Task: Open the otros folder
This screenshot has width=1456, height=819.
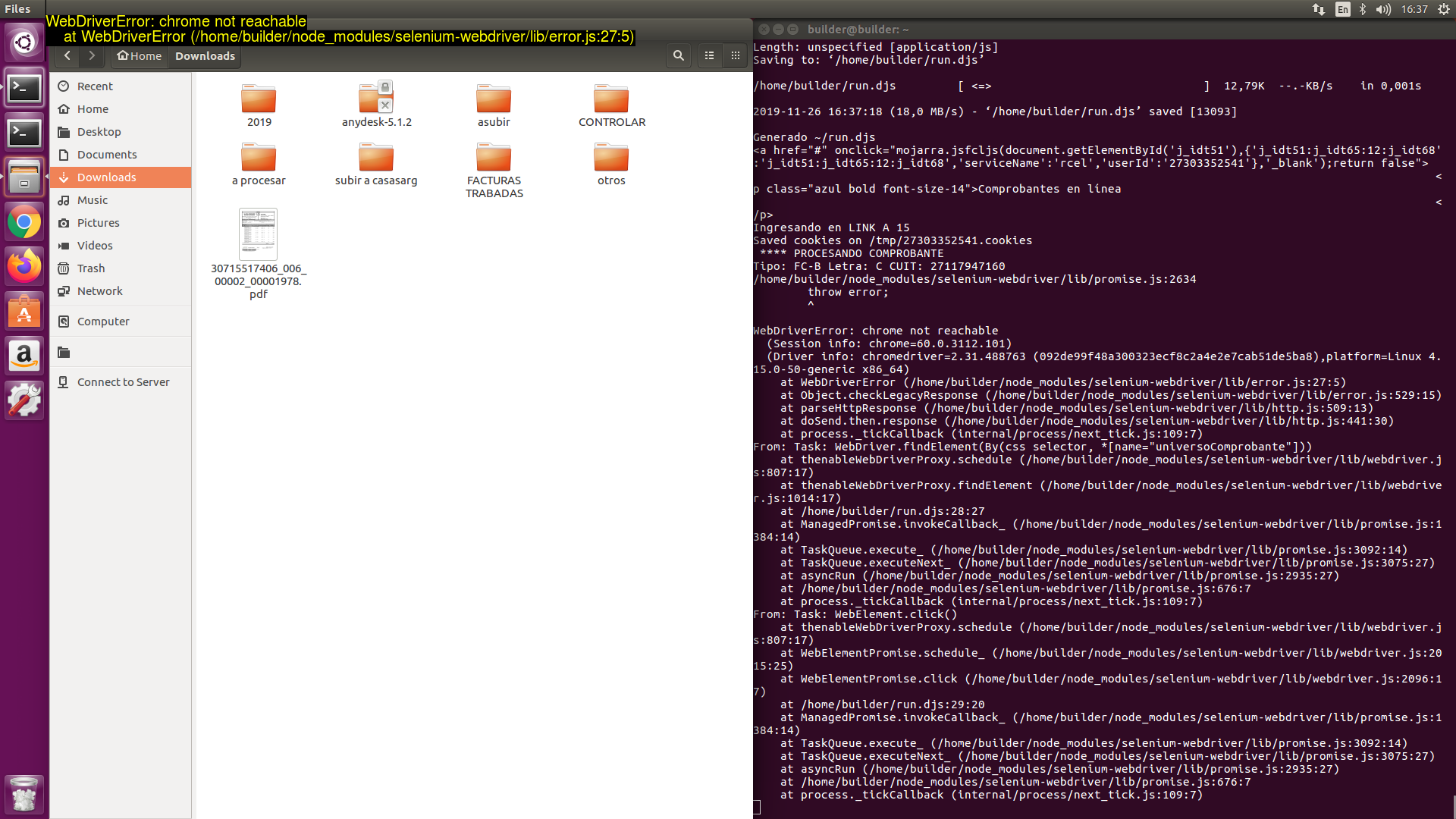Action: click(x=611, y=164)
